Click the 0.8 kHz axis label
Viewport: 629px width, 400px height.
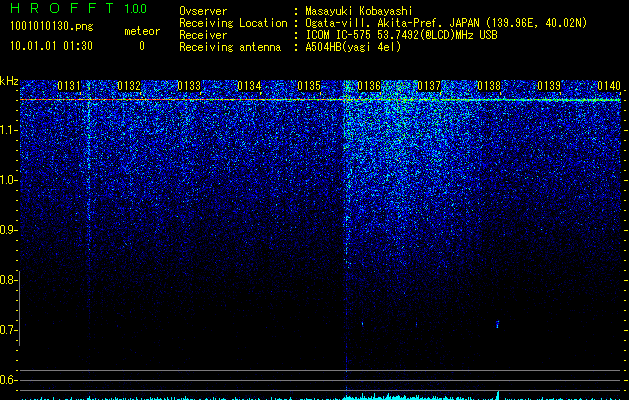pos(8,280)
